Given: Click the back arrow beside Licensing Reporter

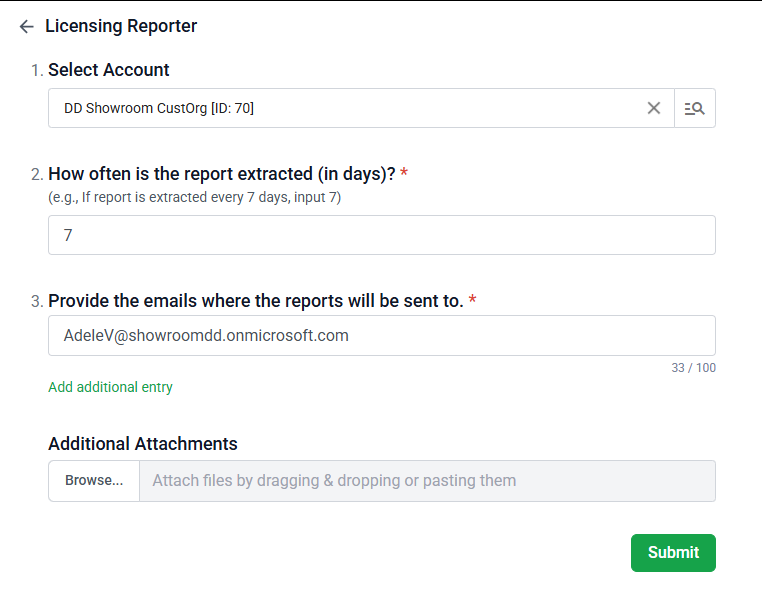Looking at the screenshot, I should point(27,27).
